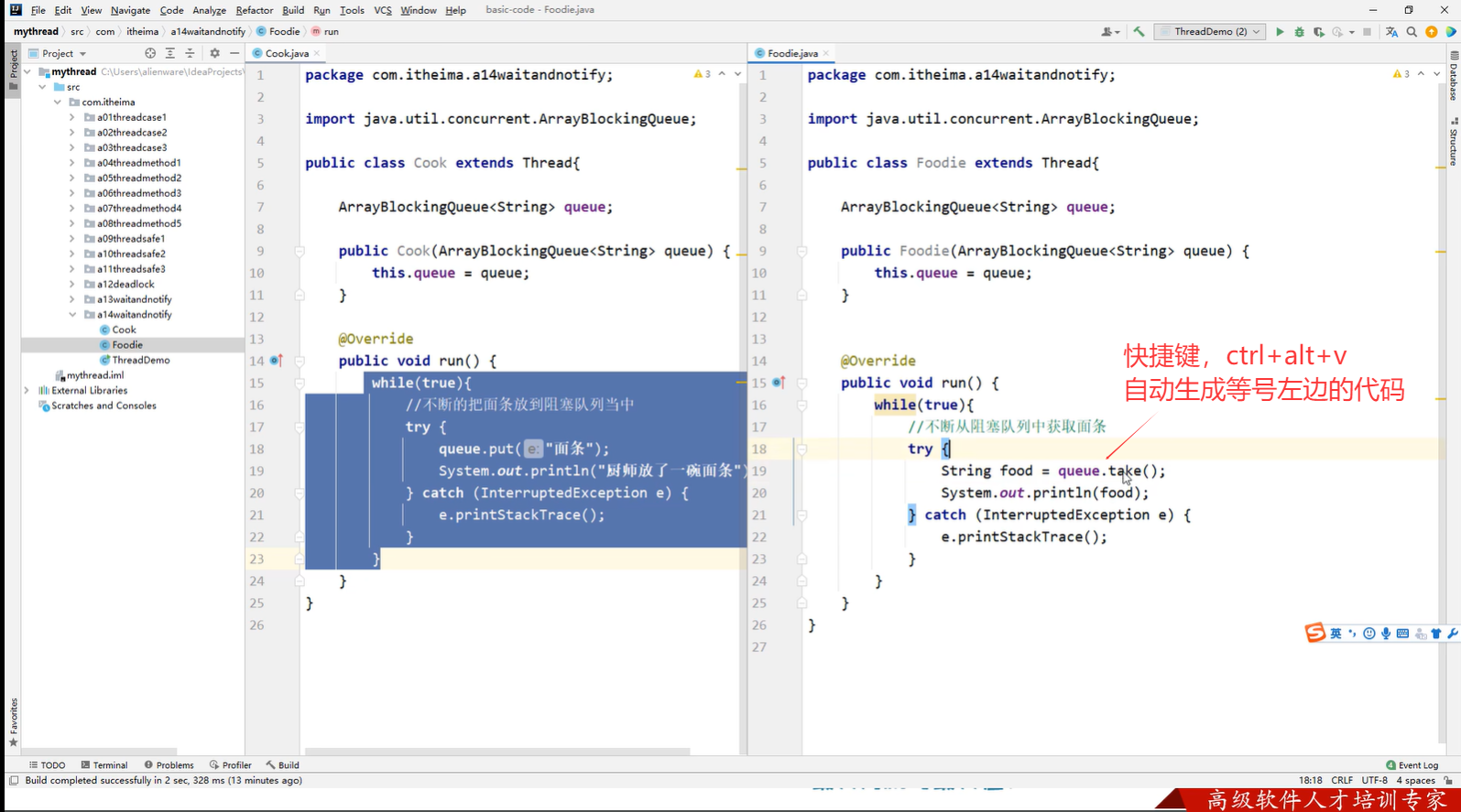Screen dimensions: 1461x812
Task: Collapse the src folder node
Action: click(42, 87)
